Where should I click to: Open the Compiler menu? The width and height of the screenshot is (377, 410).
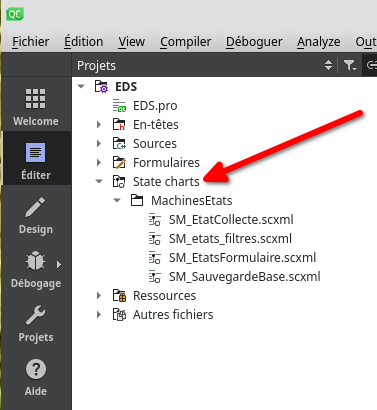[x=186, y=42]
